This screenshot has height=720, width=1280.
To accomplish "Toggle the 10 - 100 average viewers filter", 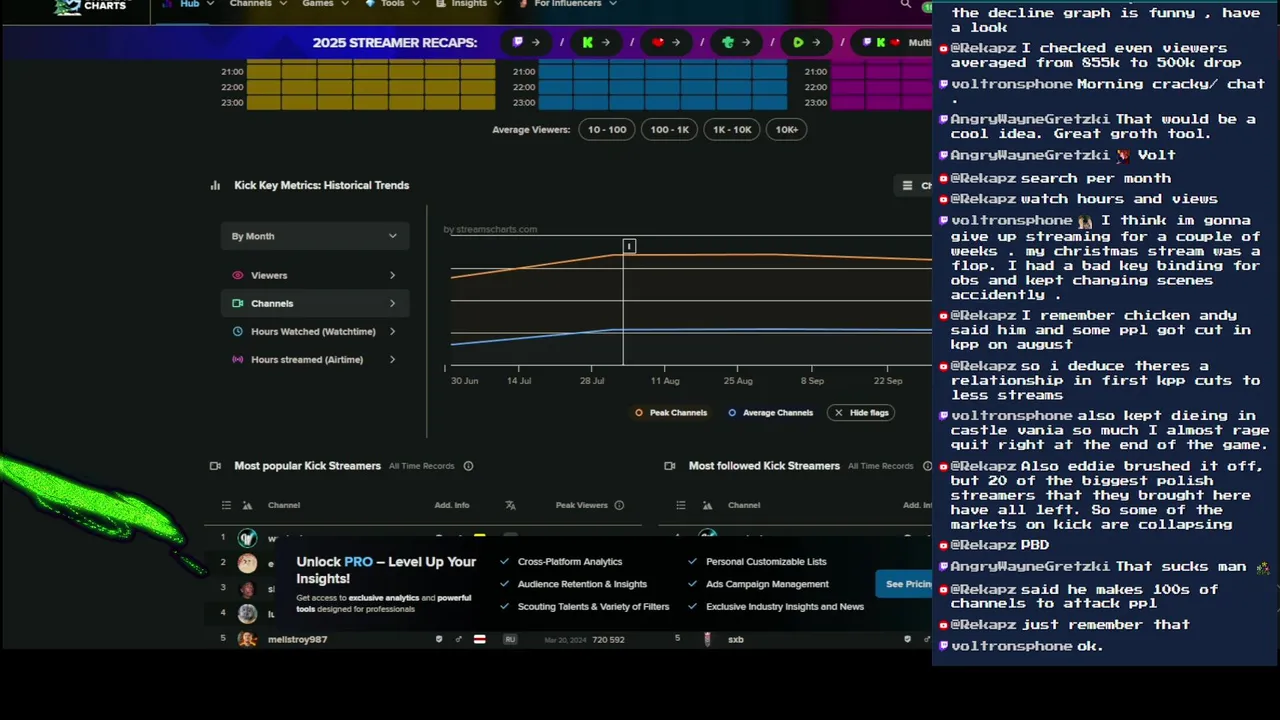I will [607, 129].
